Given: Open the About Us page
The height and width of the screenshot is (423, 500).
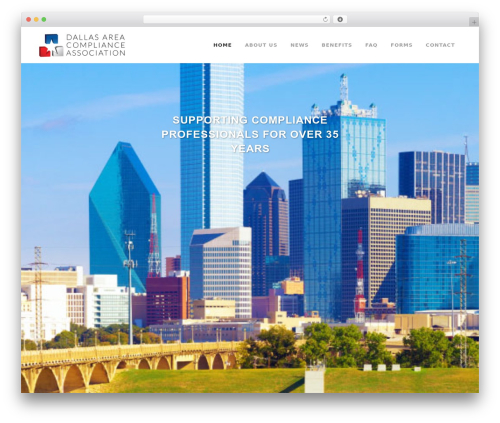Looking at the screenshot, I should coord(261,45).
